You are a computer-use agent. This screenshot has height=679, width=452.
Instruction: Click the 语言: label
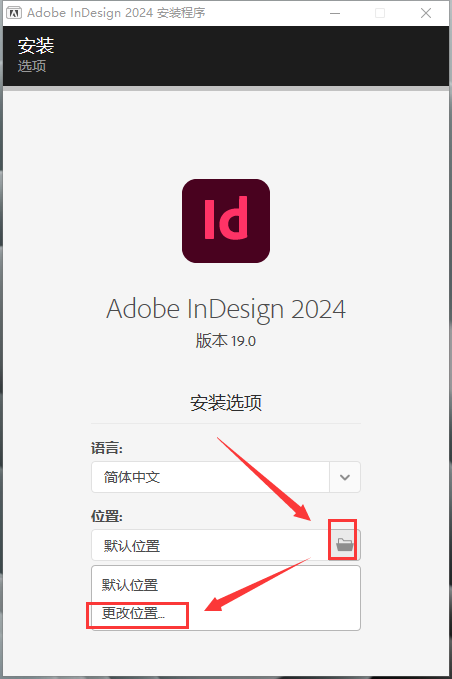[x=107, y=448]
